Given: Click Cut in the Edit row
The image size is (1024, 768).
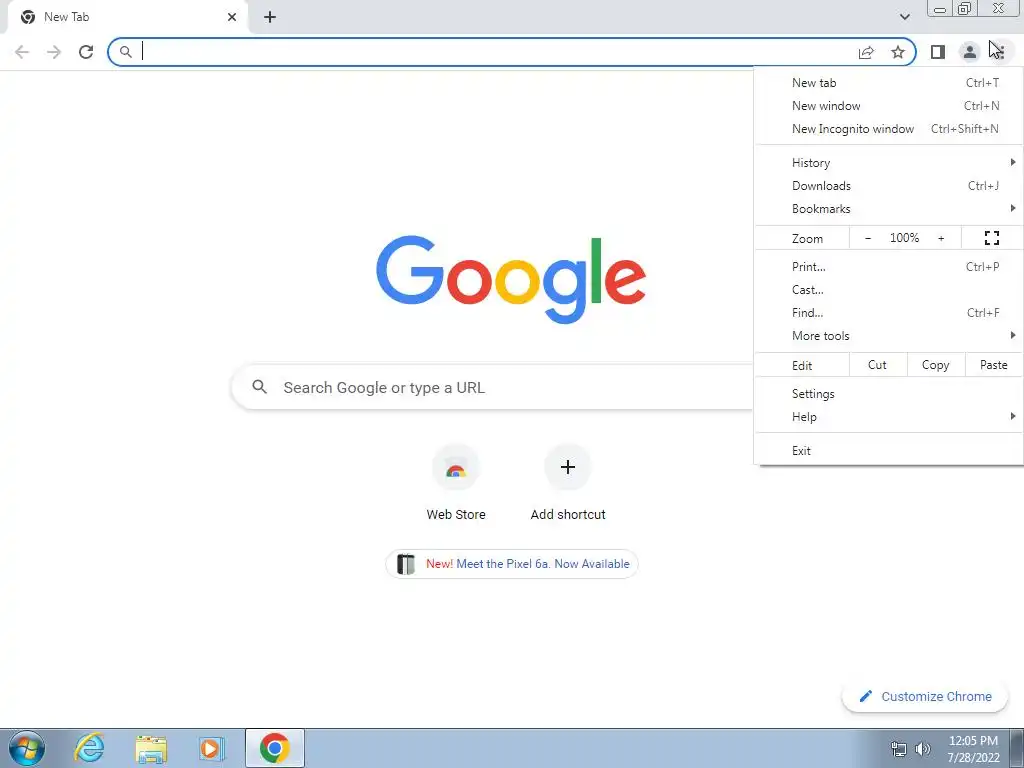Looking at the screenshot, I should [x=878, y=365].
